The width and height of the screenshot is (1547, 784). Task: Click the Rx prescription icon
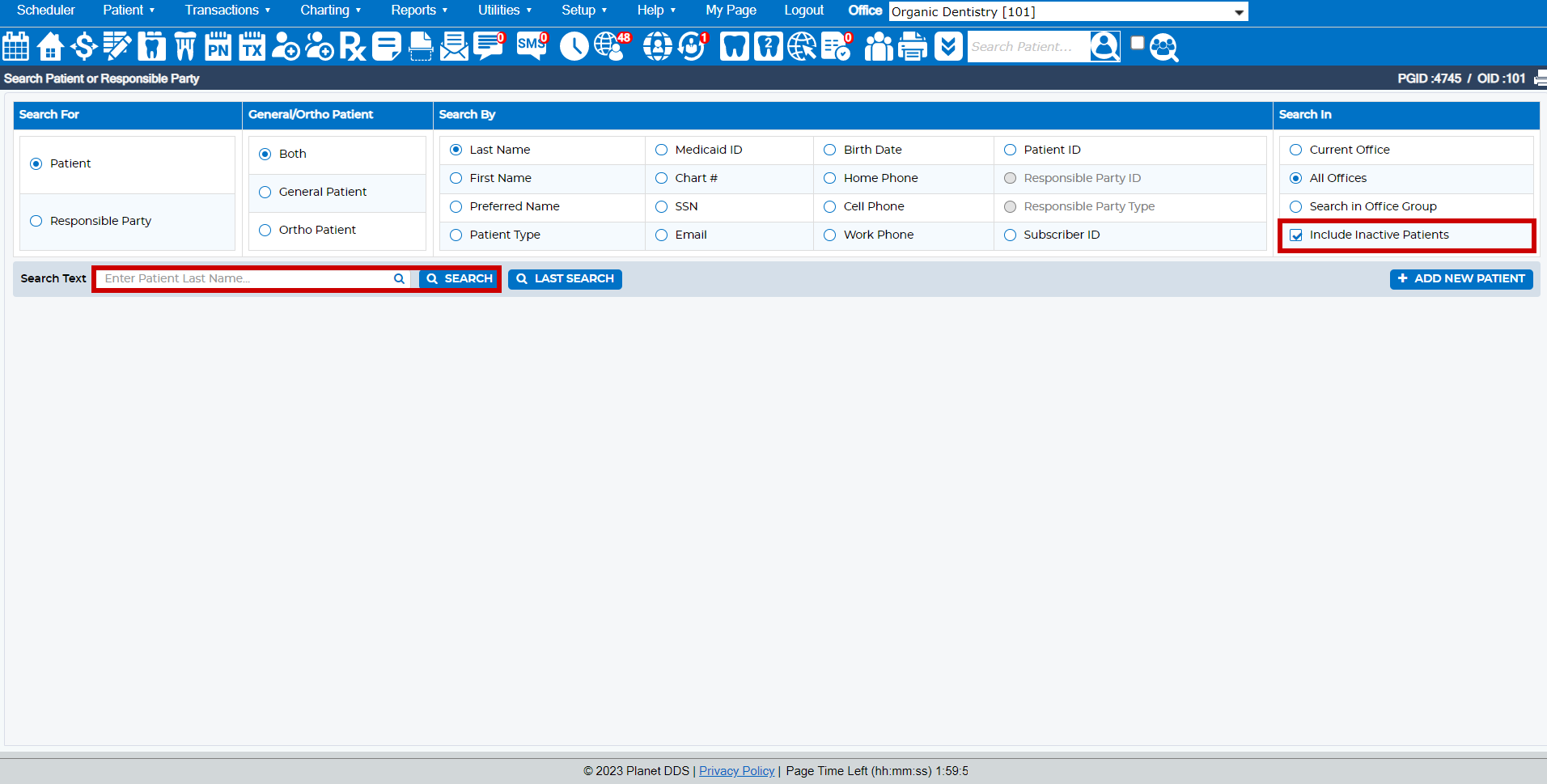click(x=353, y=46)
